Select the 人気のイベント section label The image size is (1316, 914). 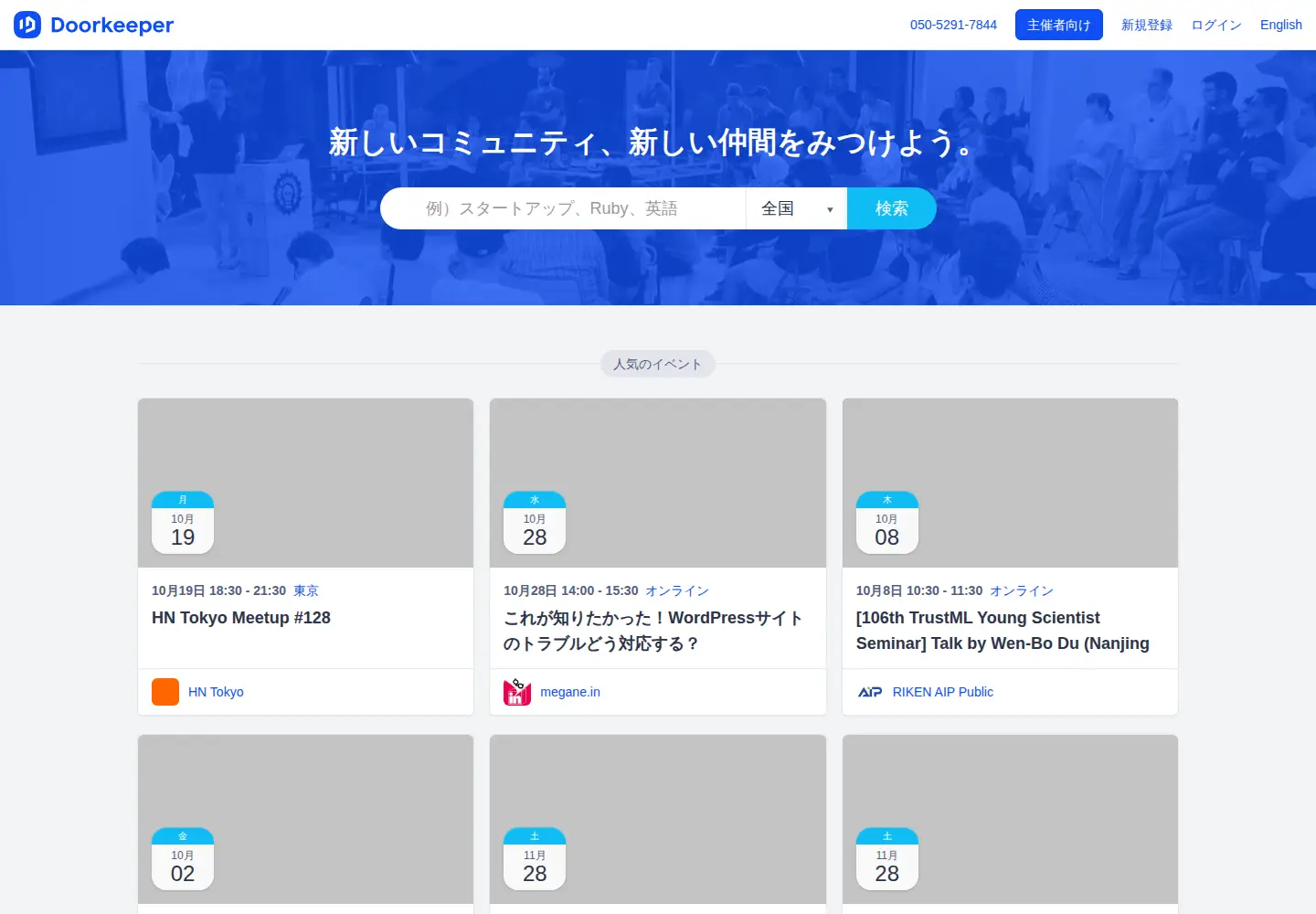point(658,364)
